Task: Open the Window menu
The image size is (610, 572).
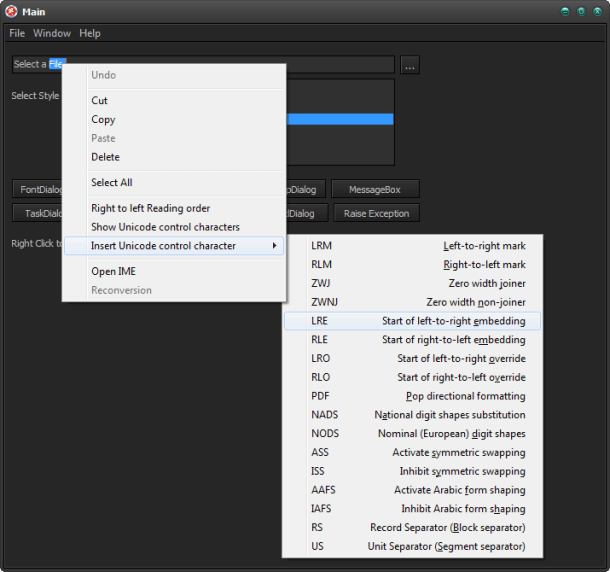Action: (52, 33)
